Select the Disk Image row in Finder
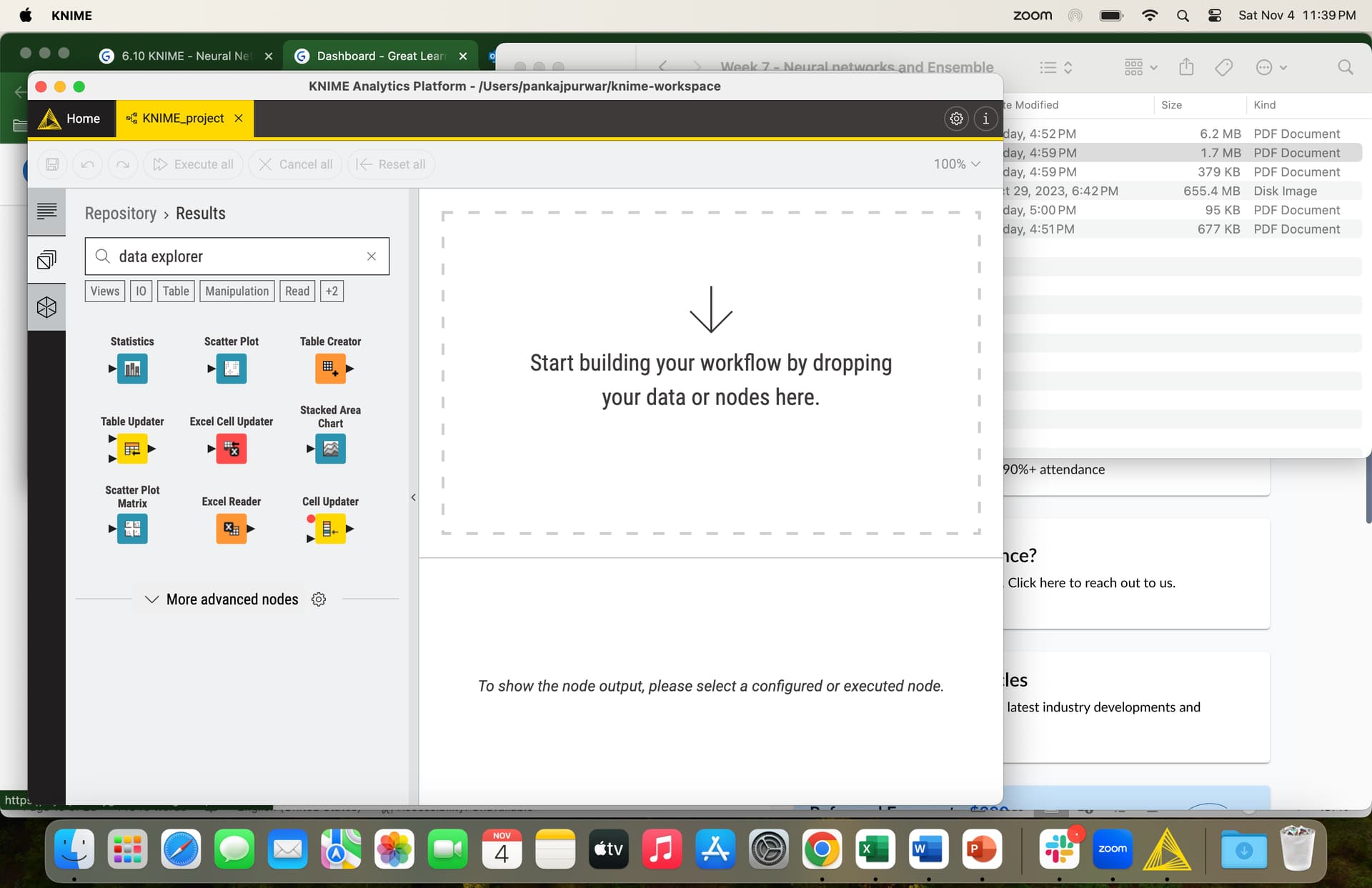The height and width of the screenshot is (888, 1372). point(1182,191)
